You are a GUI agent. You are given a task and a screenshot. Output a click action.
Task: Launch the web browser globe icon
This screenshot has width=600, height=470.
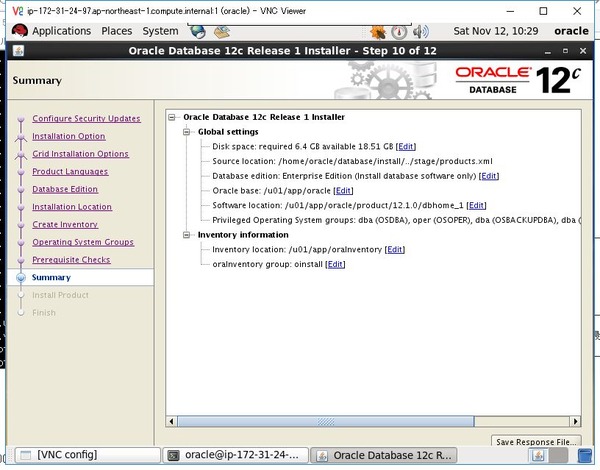coord(198,31)
